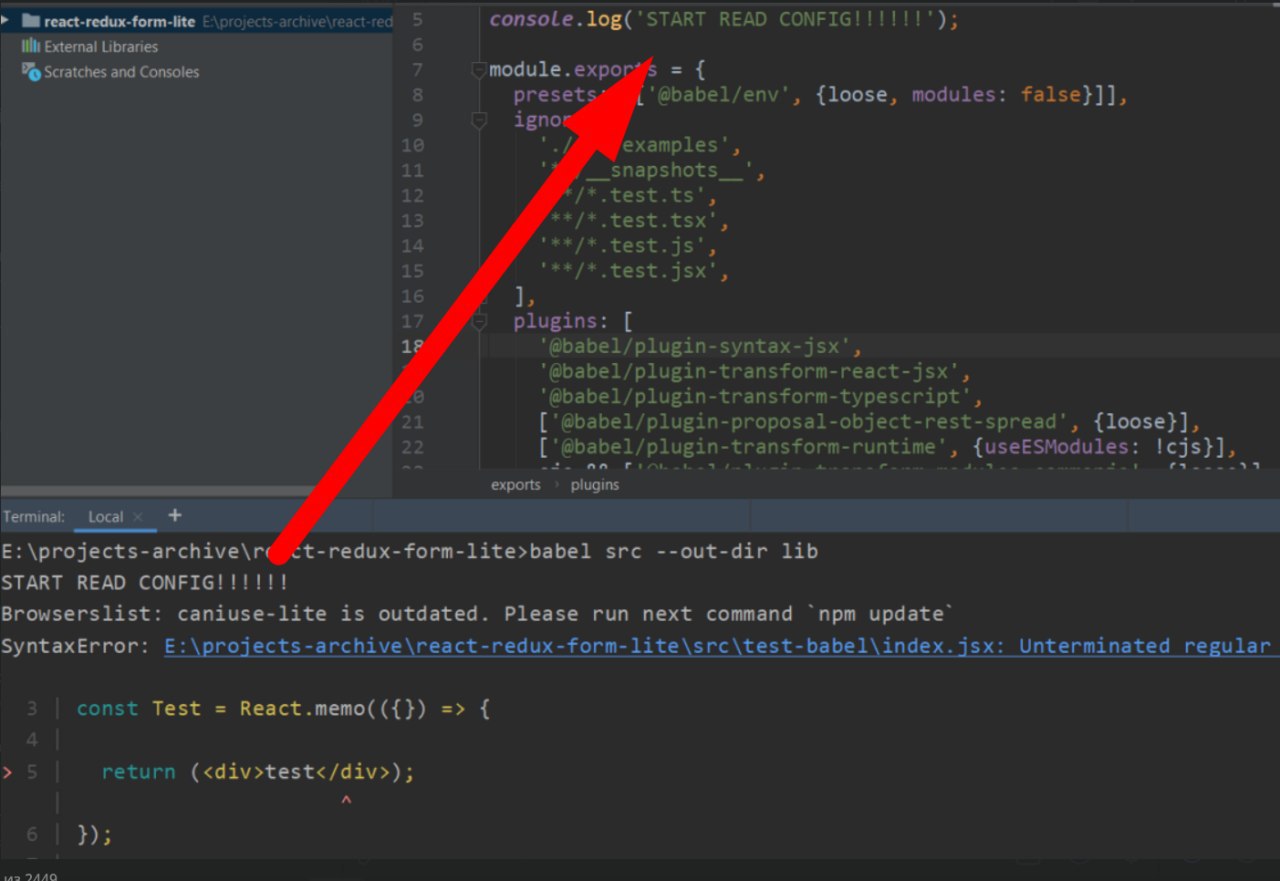Close the Local terminal tab
The height and width of the screenshot is (881, 1280).
click(x=139, y=517)
